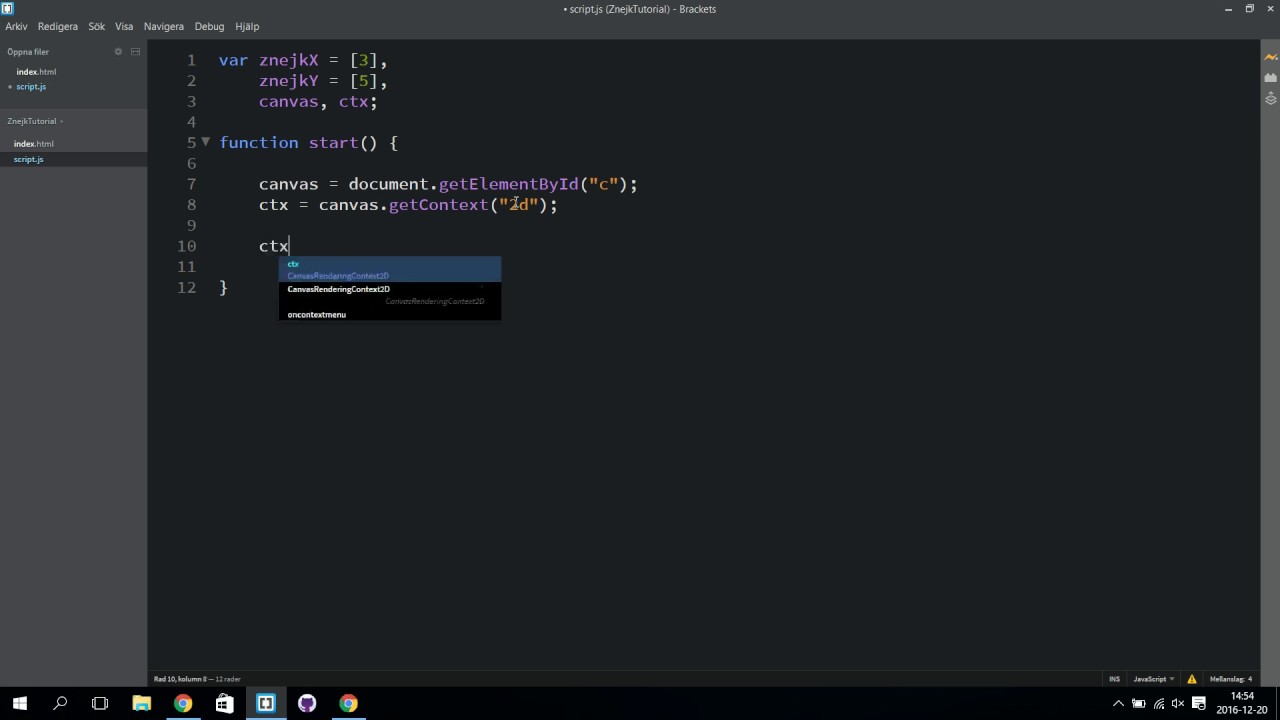Open the Windows Start menu
1280x720 pixels.
tap(19, 703)
